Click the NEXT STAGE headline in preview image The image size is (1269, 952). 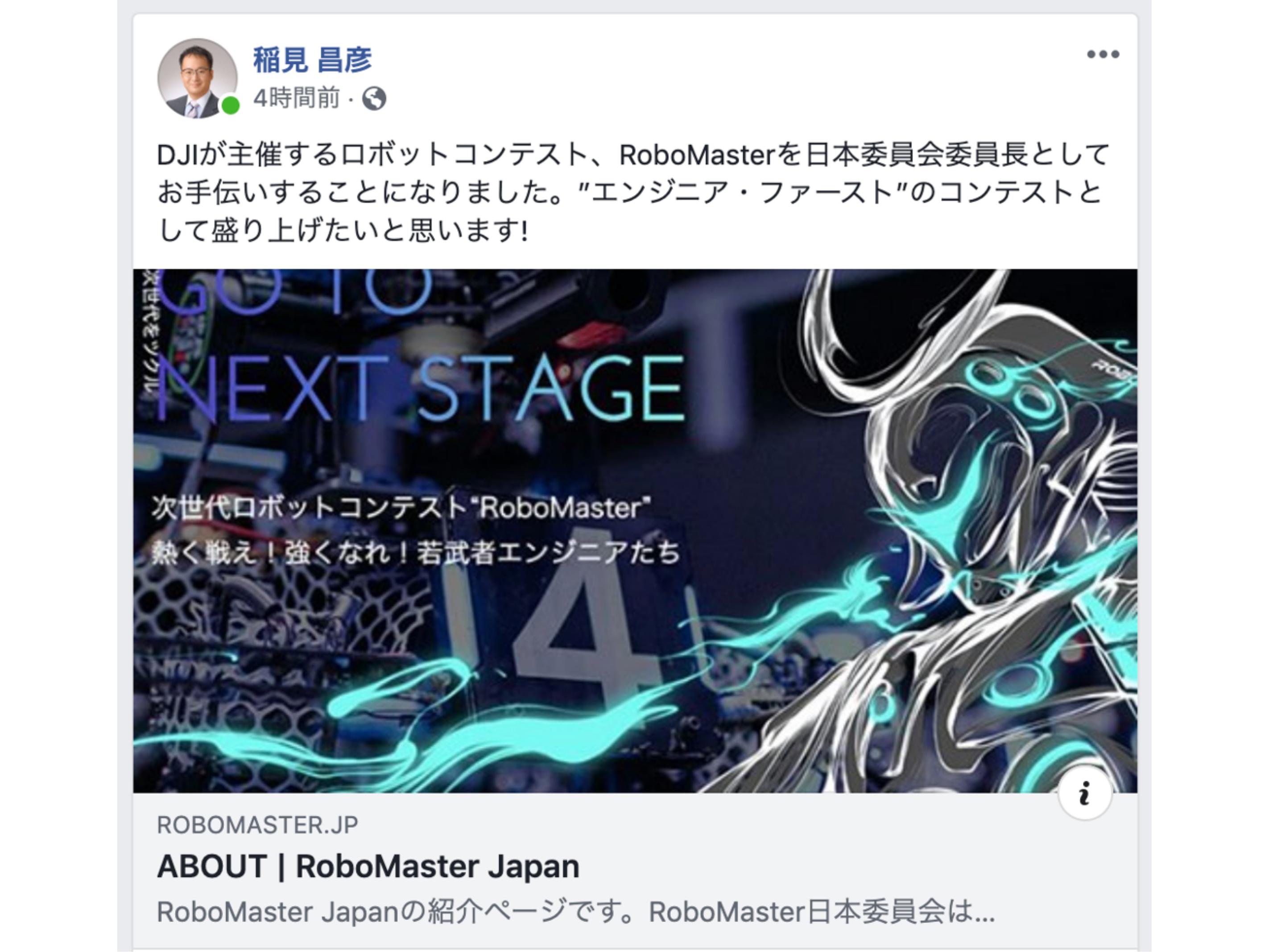coord(420,389)
